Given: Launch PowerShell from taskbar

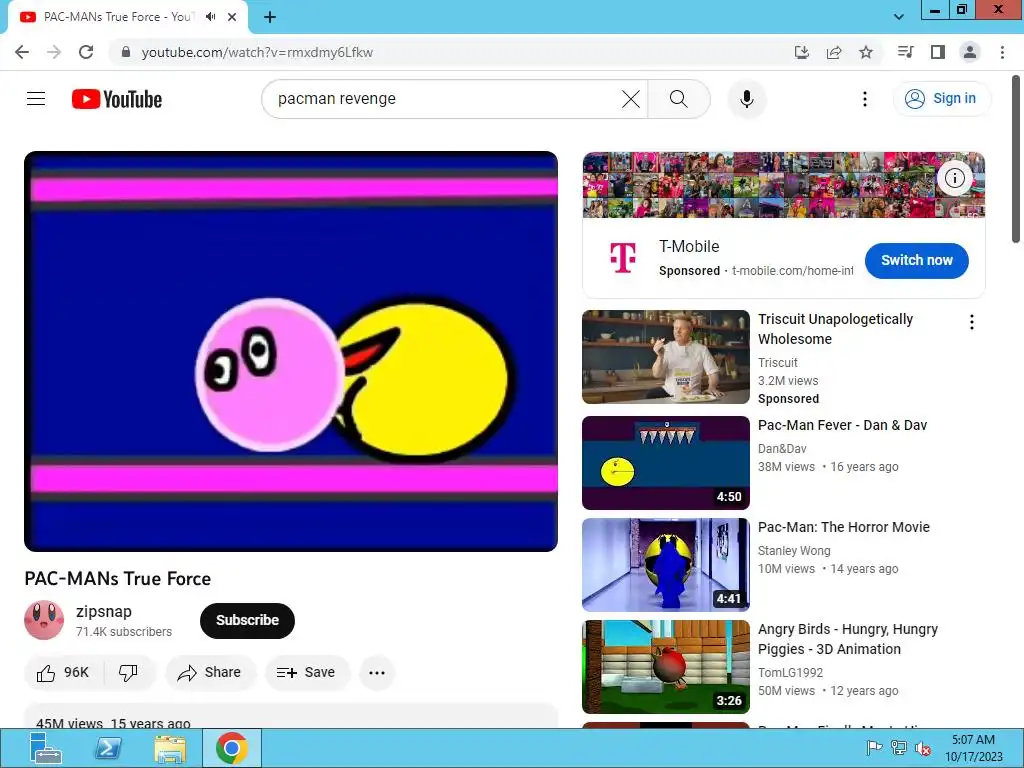Looking at the screenshot, I should click(108, 748).
